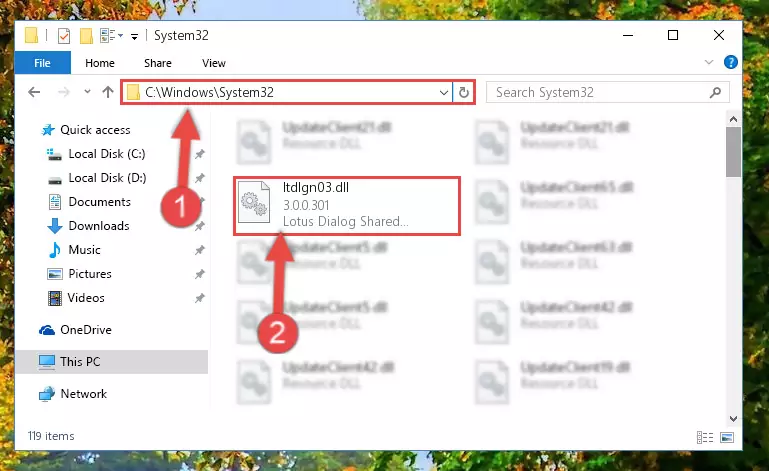Switch to the Home ribbon tab
The image size is (769, 471).
[100, 63]
